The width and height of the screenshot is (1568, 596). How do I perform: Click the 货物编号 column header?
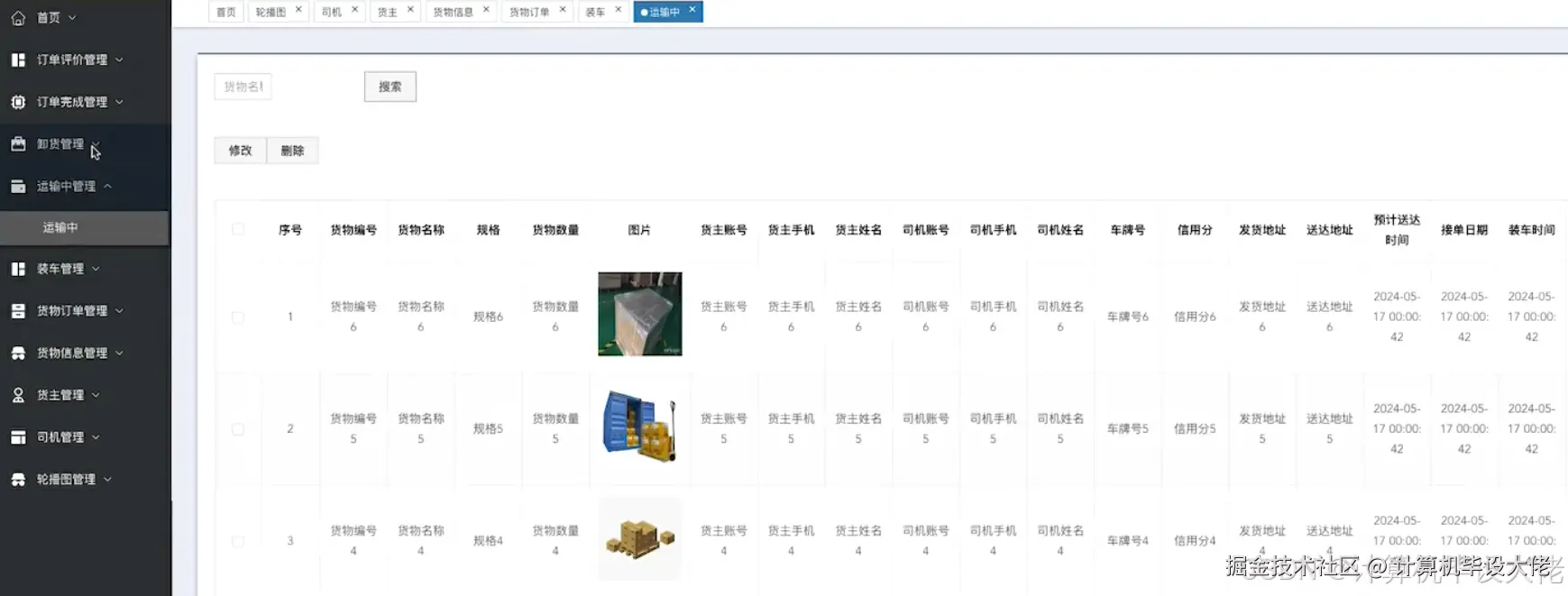pos(353,230)
